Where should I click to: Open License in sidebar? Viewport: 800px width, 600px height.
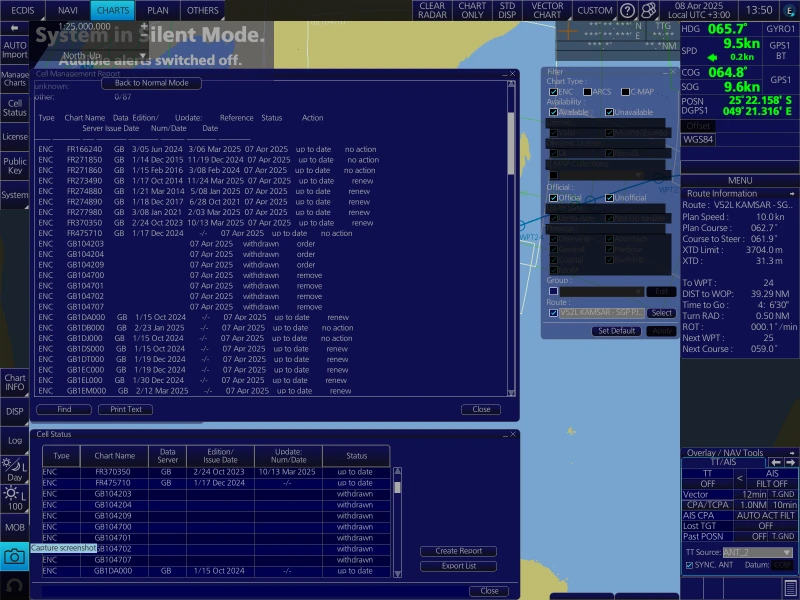tap(14, 137)
